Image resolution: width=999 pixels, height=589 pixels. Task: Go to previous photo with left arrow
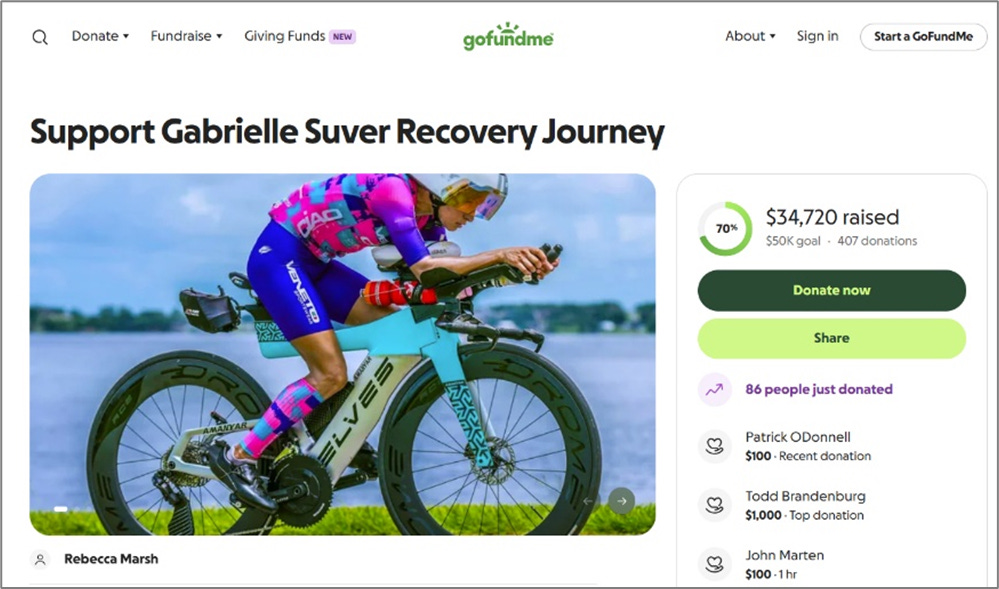click(x=588, y=501)
